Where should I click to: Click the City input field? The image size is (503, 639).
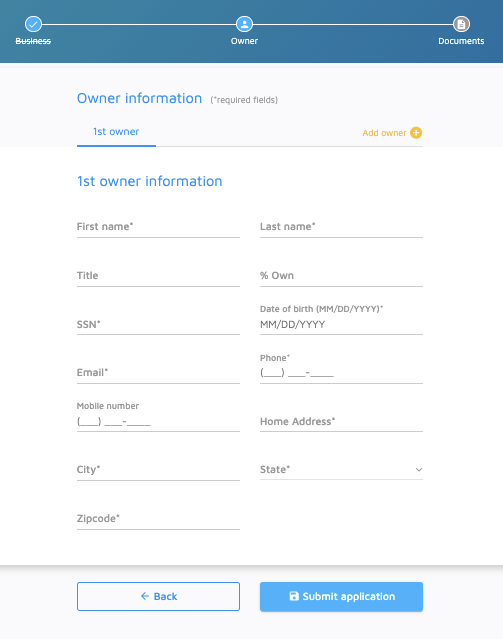tap(158, 469)
